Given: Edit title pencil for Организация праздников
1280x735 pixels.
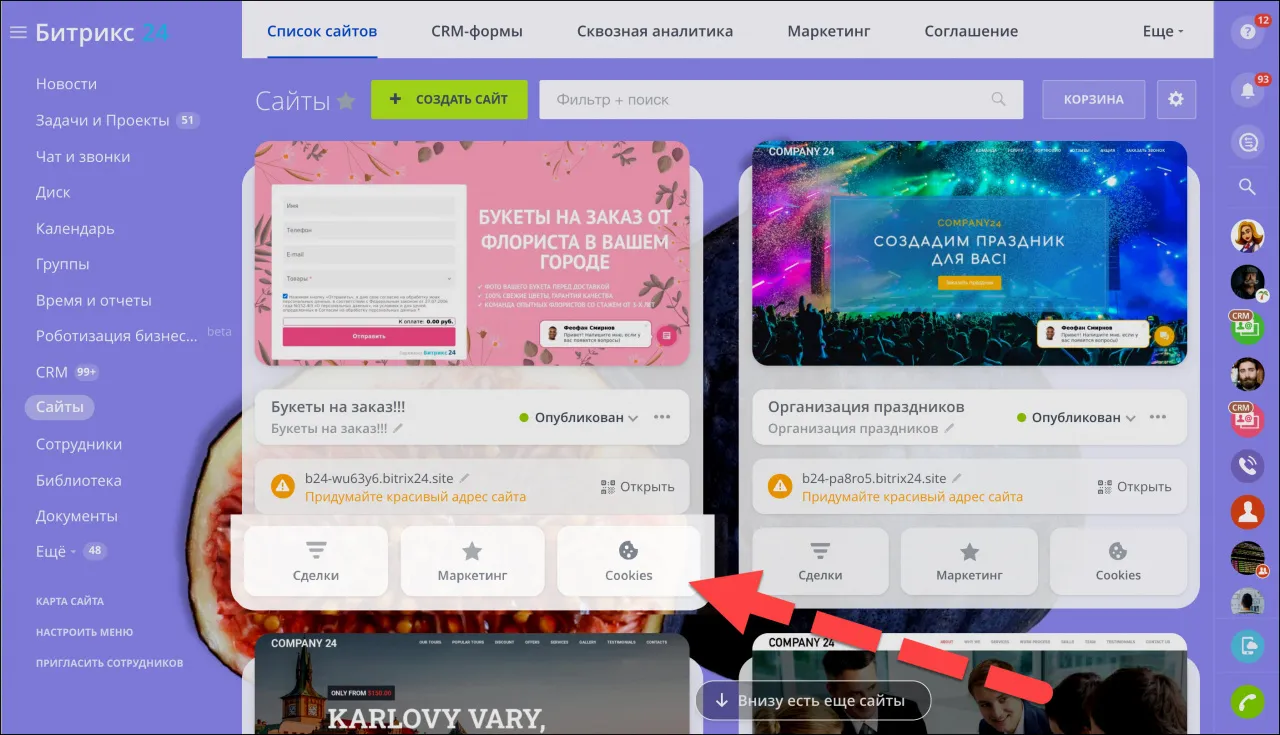Looking at the screenshot, I should (x=949, y=428).
